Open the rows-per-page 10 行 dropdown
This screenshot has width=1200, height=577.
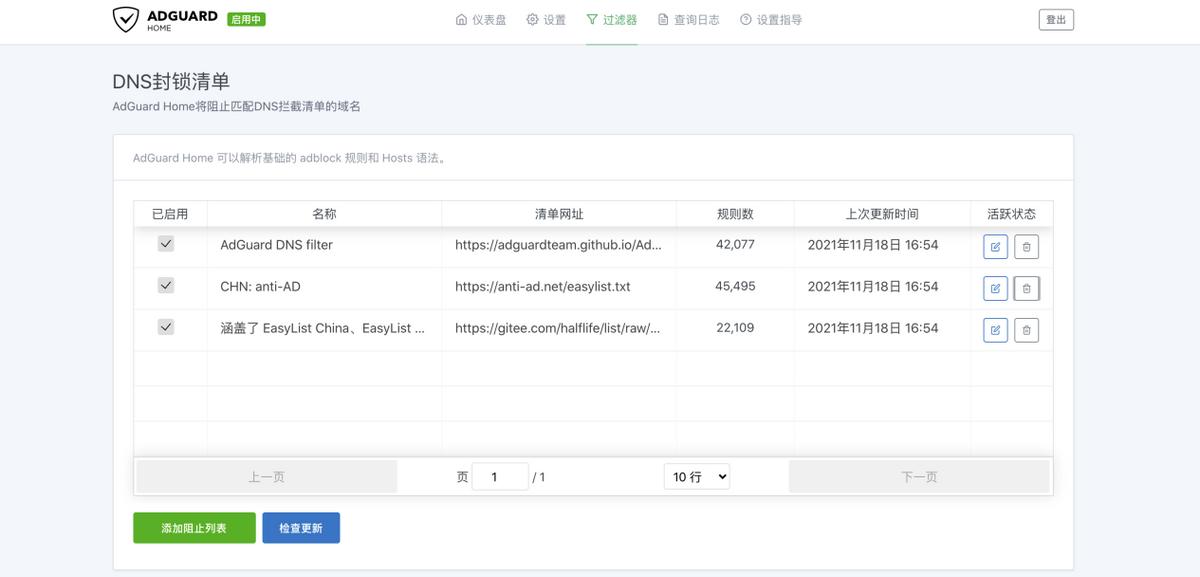click(696, 476)
